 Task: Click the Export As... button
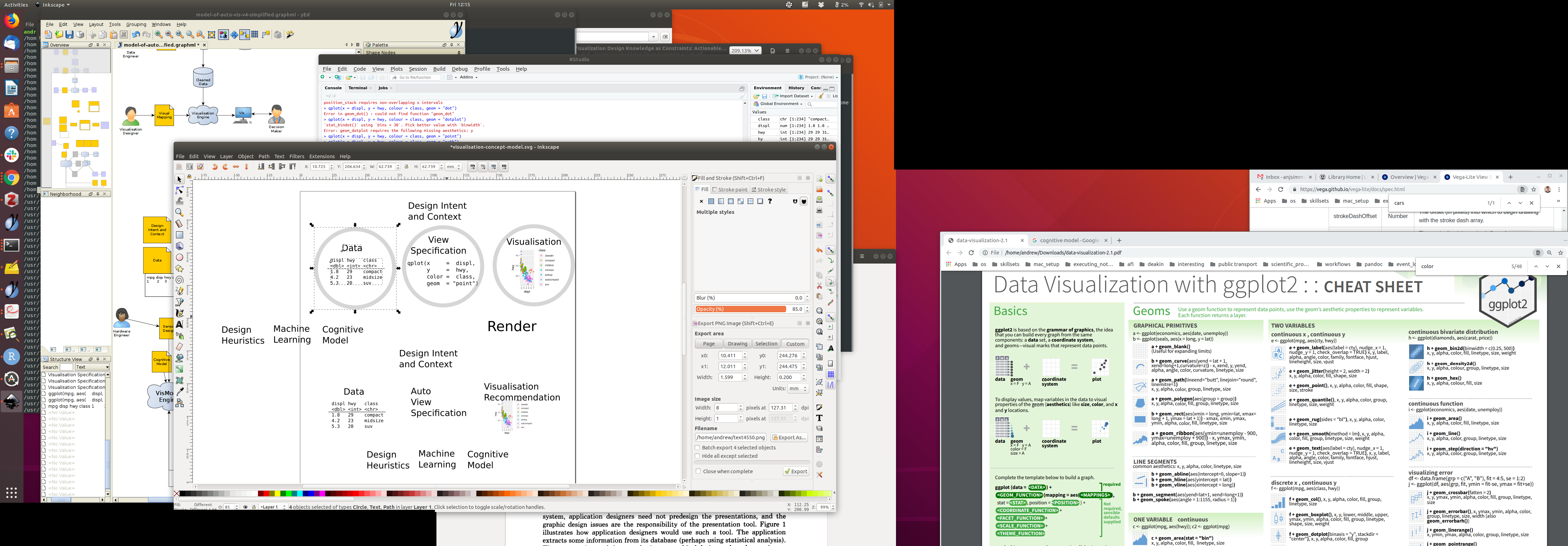click(x=789, y=437)
